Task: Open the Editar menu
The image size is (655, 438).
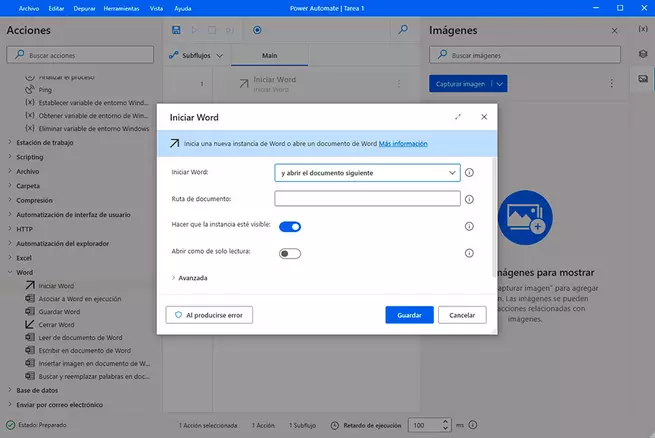Action: tap(56, 8)
